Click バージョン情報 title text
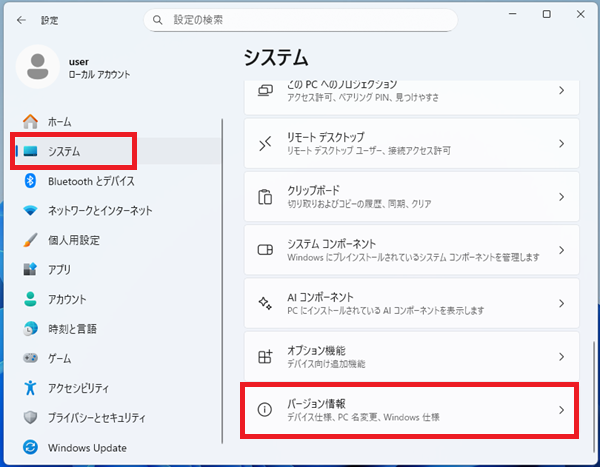Viewport: 600px width, 467px height. pyautogui.click(x=316, y=403)
